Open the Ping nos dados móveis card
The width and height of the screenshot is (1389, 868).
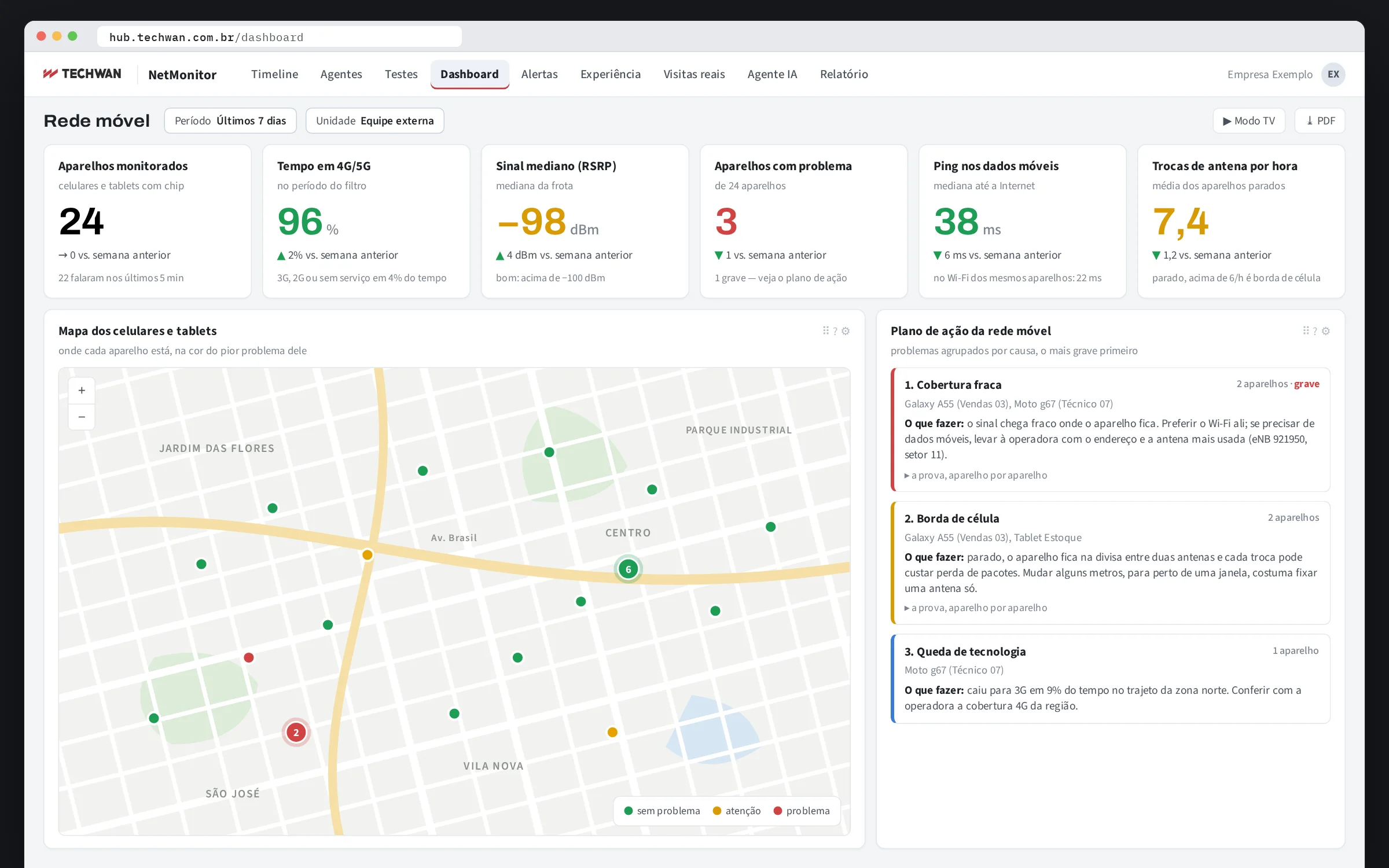tap(1023, 222)
